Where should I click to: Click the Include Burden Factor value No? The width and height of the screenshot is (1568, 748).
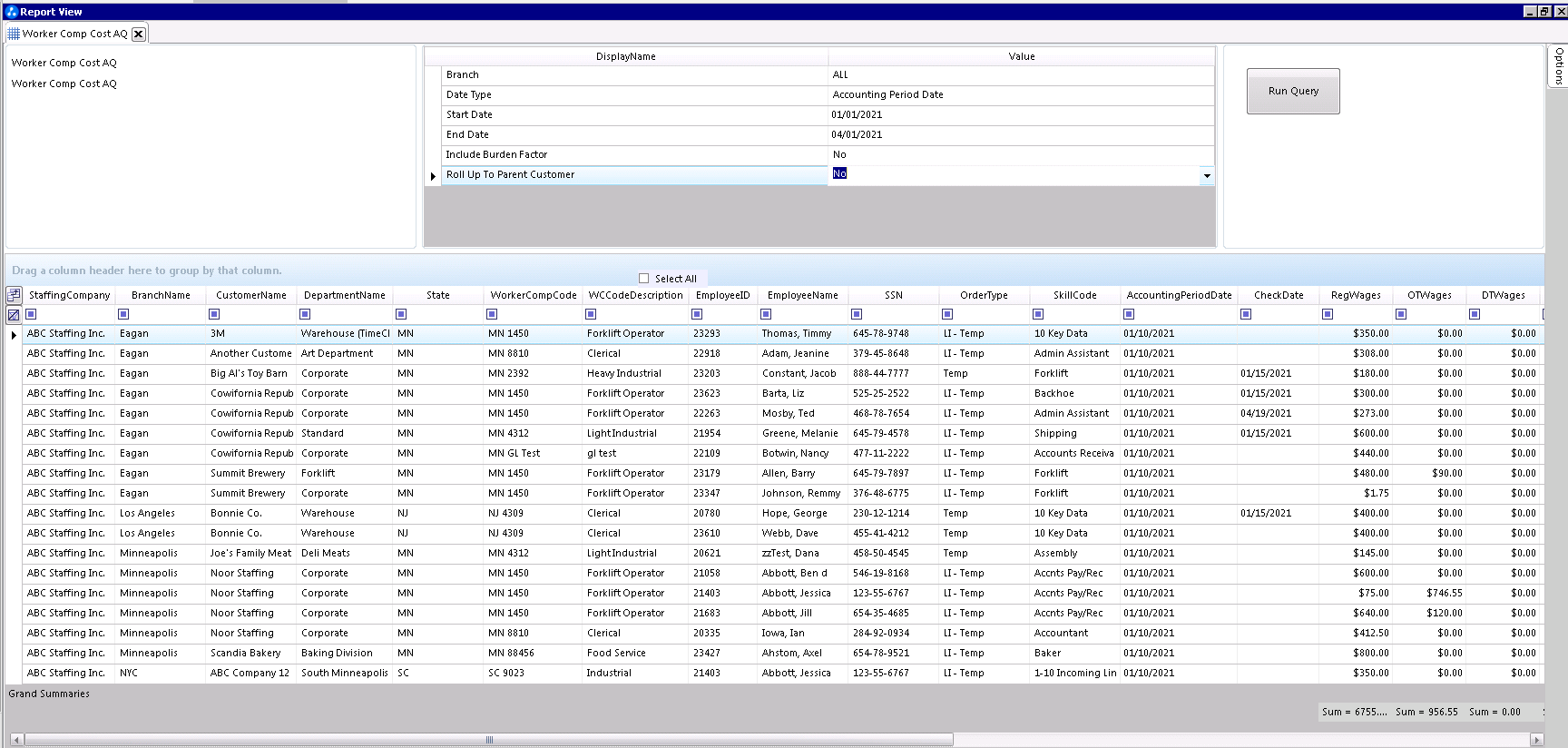pos(1021,155)
